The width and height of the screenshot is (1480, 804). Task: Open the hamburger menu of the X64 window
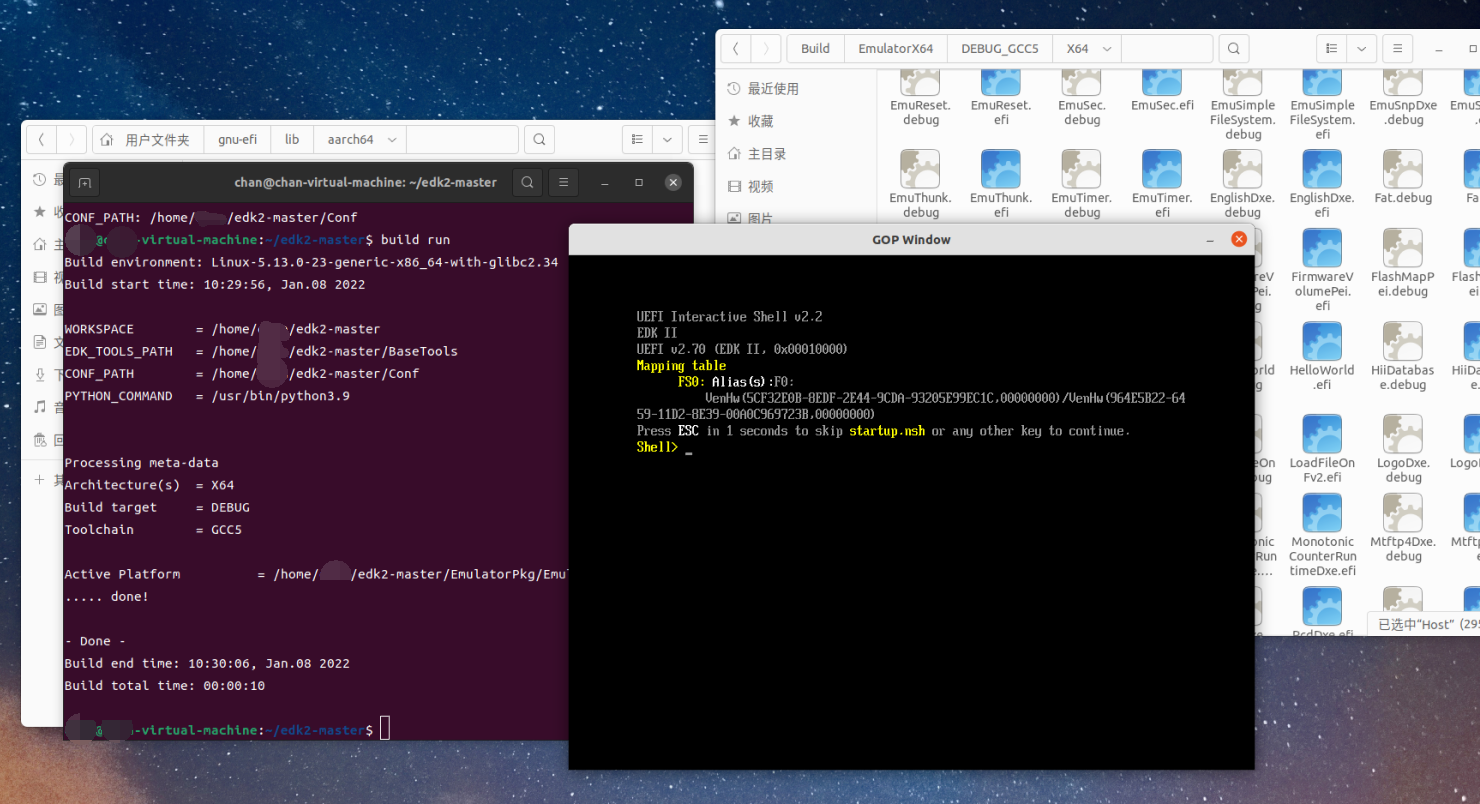pos(1397,48)
